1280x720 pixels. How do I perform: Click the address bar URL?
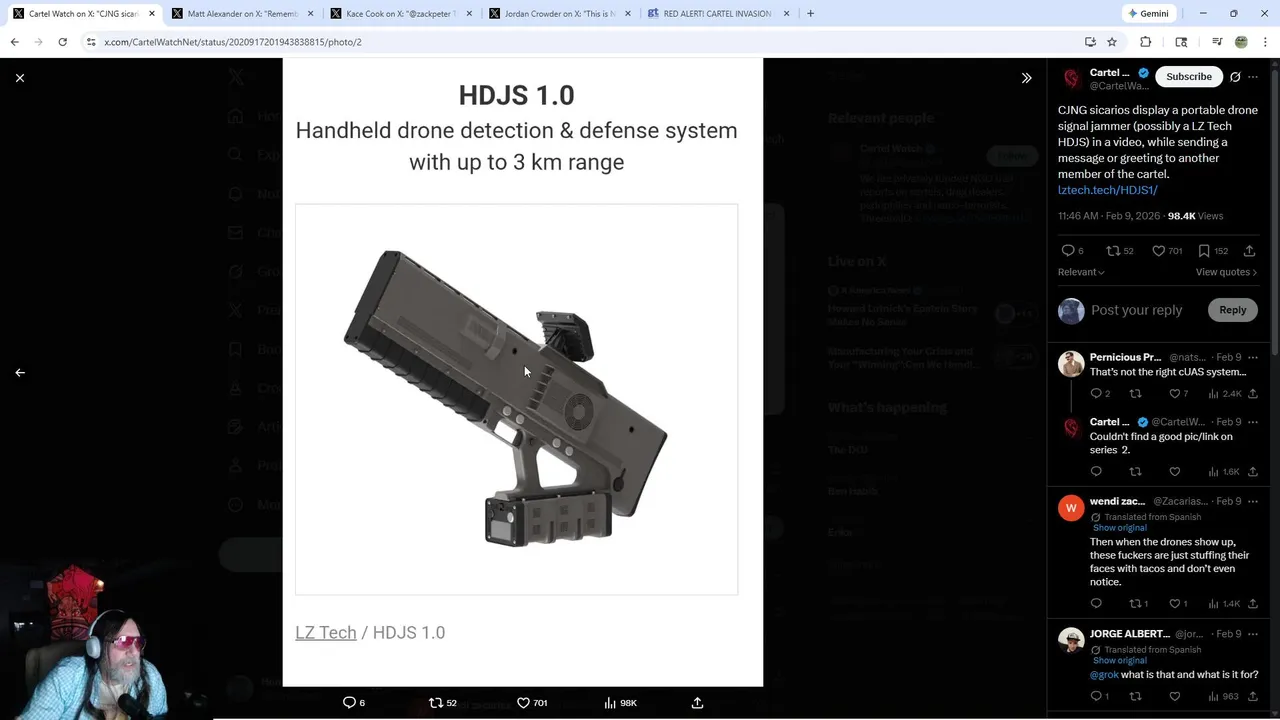click(233, 42)
